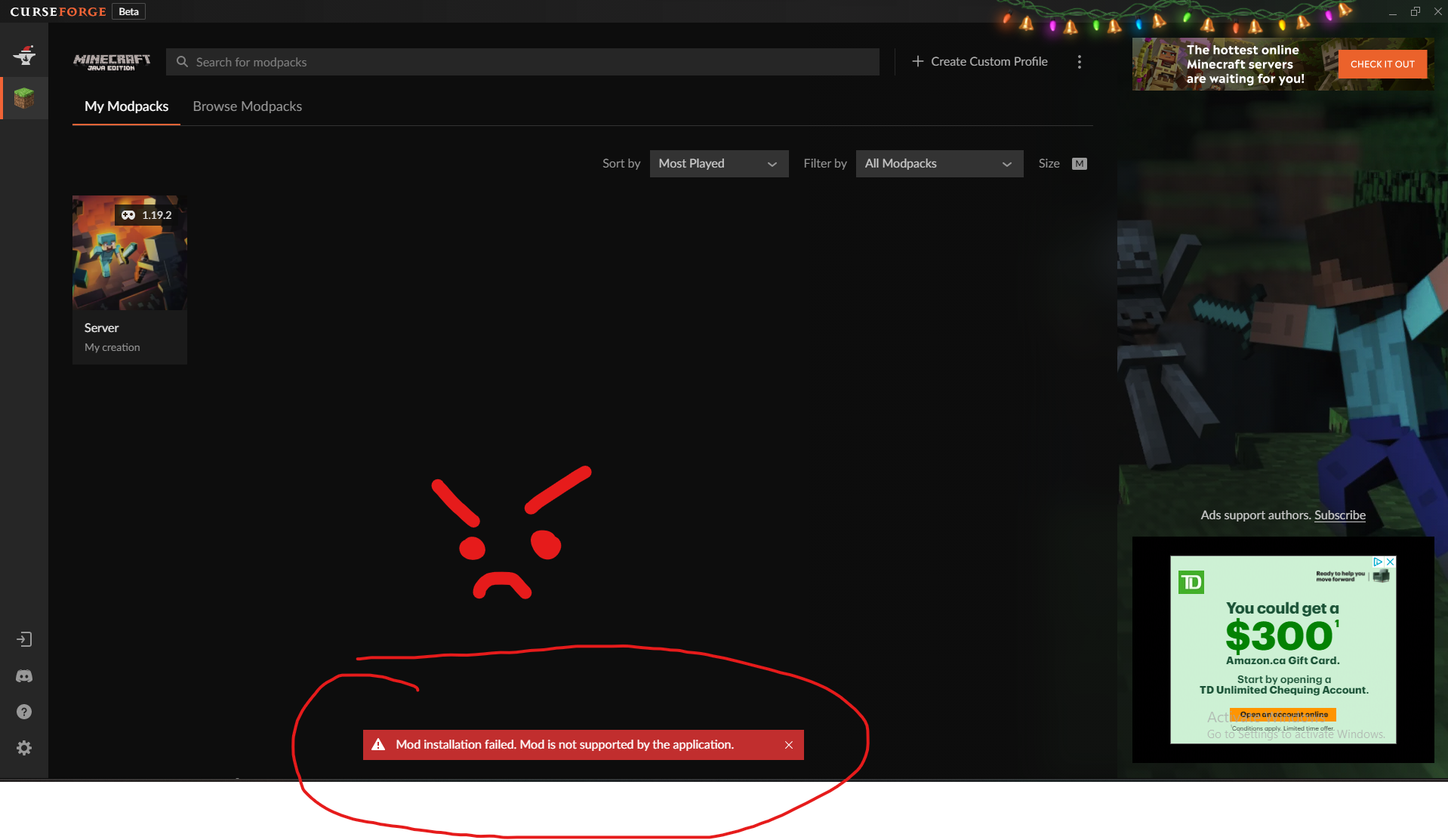Click Open an account online button in ad
Viewport: 1448px width, 840px height.
1283,714
